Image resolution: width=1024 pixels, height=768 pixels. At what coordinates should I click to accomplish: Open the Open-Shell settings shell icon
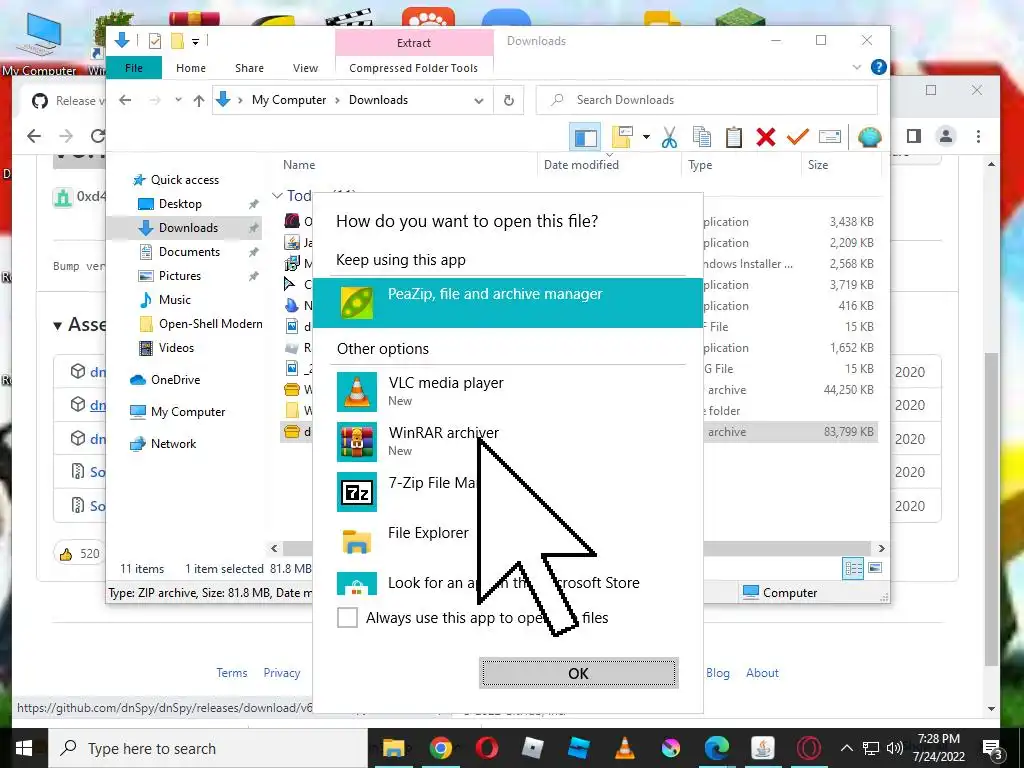[x=869, y=137]
